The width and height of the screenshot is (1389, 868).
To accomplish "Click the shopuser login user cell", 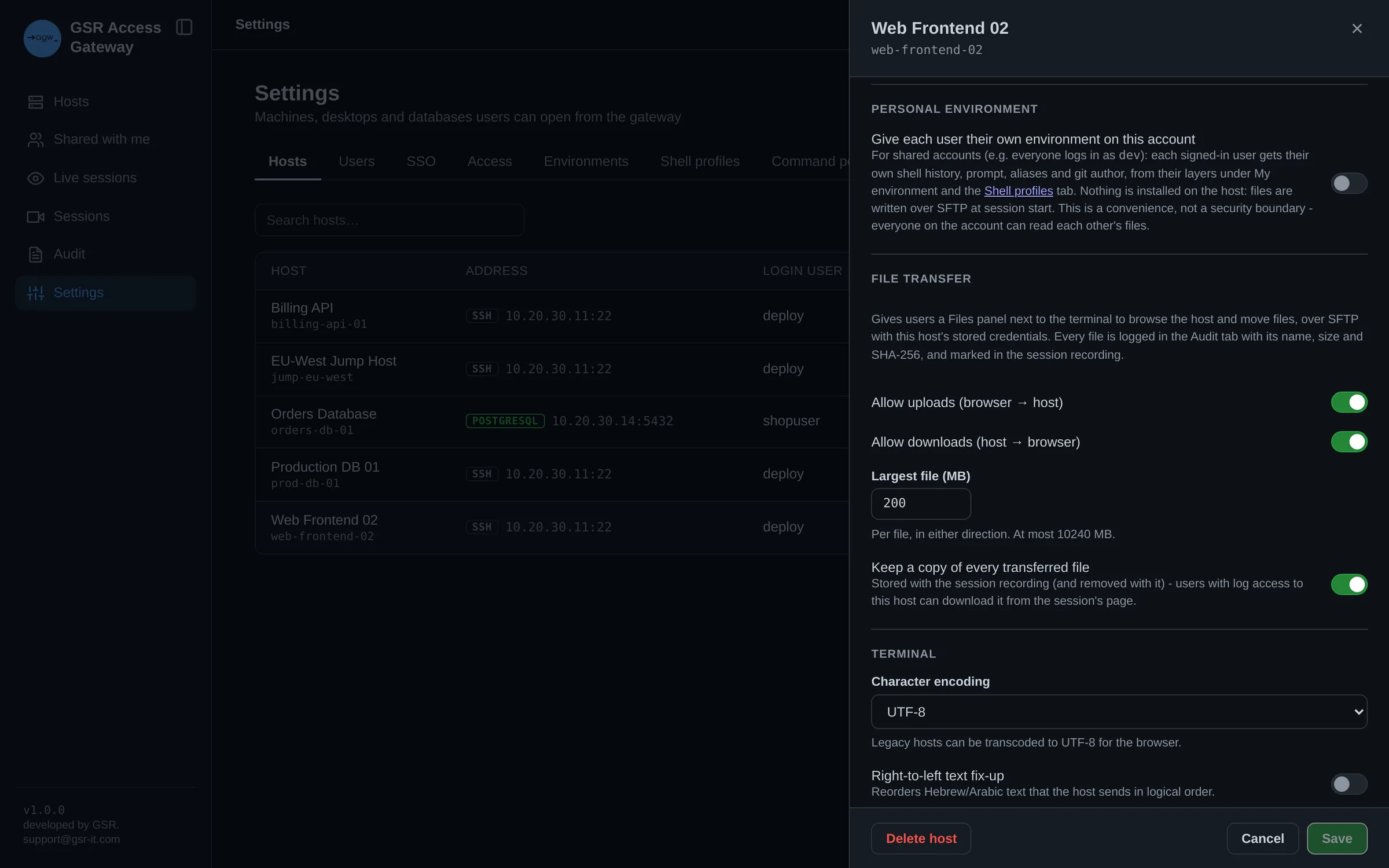I will tap(791, 421).
